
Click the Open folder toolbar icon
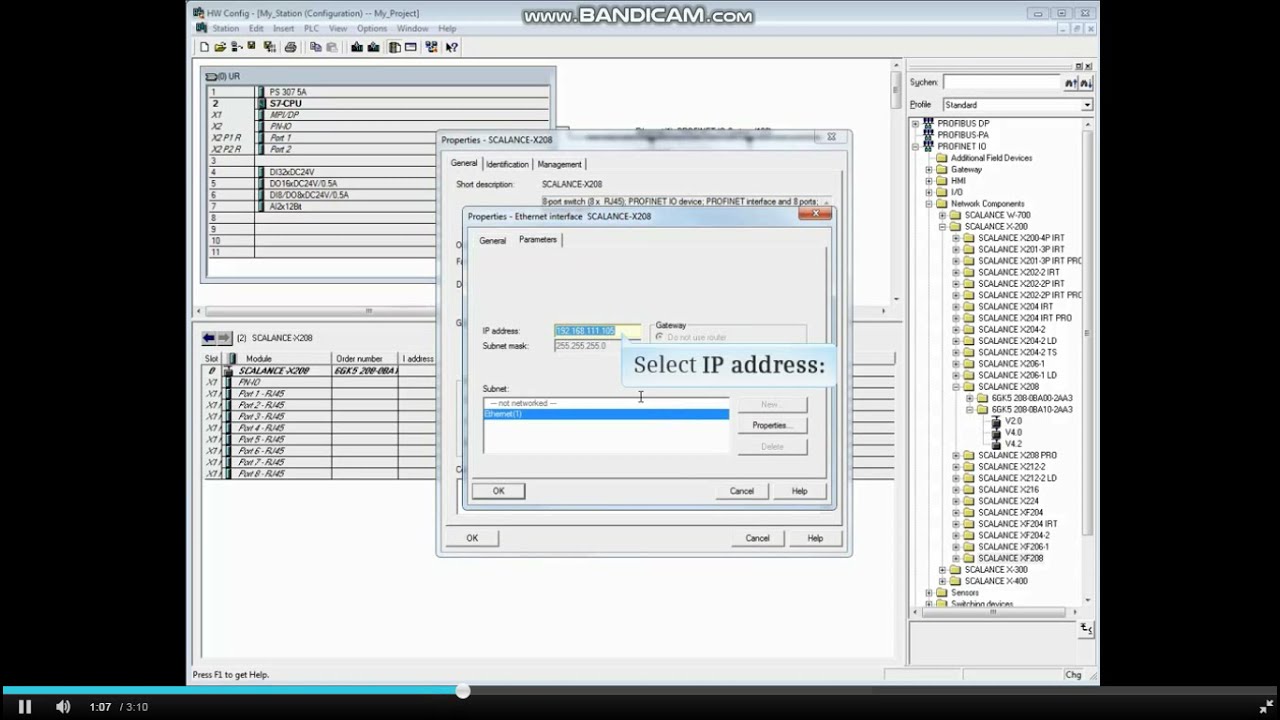(220, 46)
